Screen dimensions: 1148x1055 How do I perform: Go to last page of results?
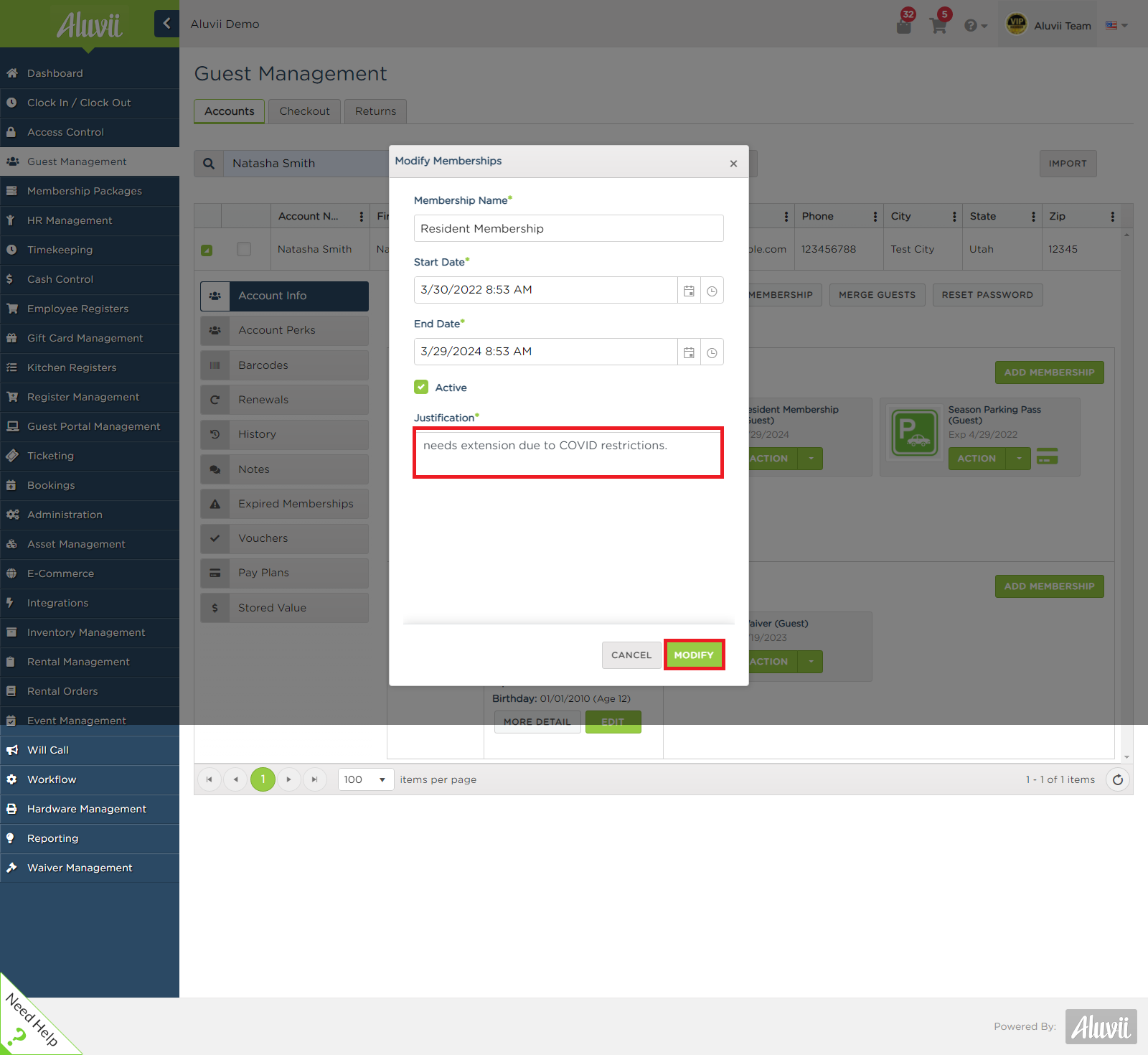pyautogui.click(x=314, y=779)
